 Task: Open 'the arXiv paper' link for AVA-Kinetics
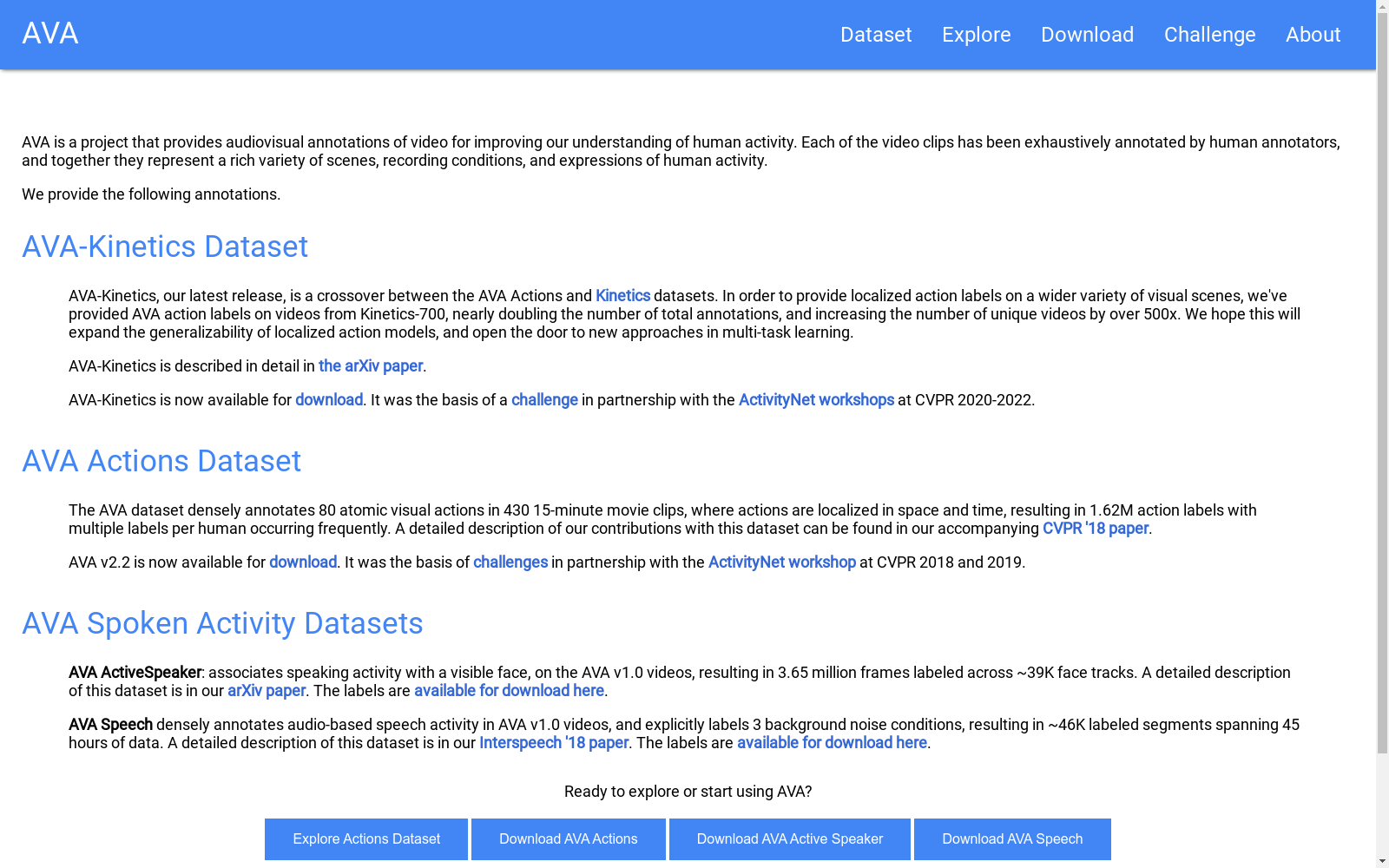click(371, 366)
